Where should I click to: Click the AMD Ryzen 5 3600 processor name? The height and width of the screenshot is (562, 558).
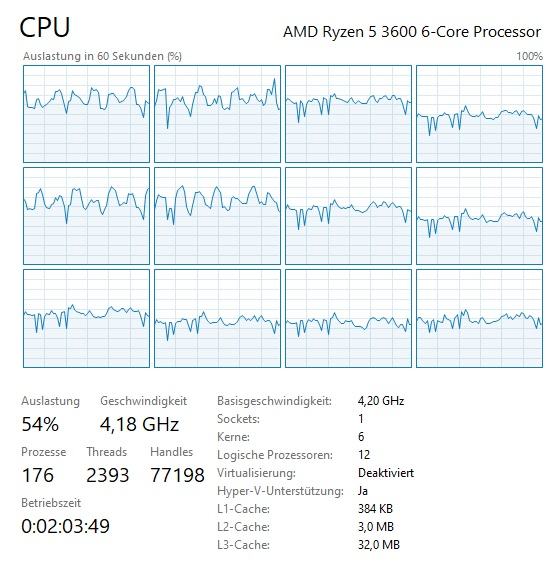tap(412, 32)
